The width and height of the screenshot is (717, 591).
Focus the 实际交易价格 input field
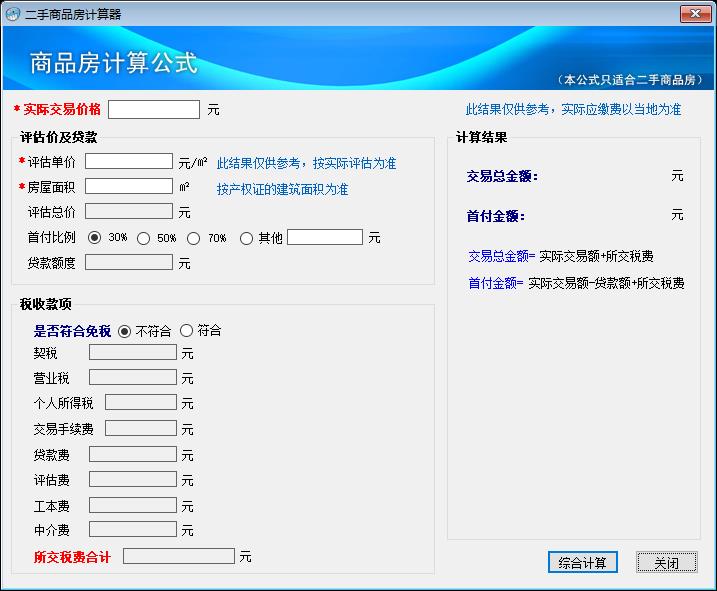(x=154, y=109)
